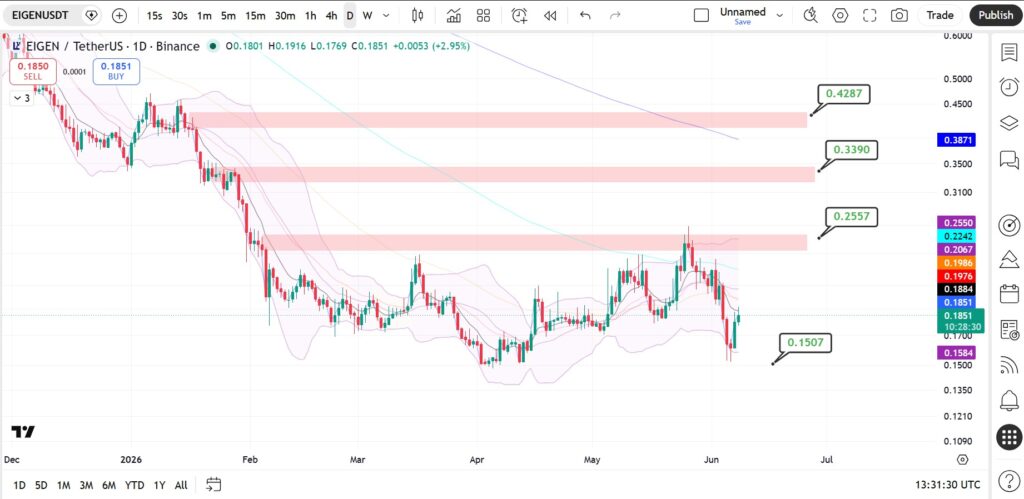This screenshot has height=499, width=1024.
Task: Select the 4h timeframe
Action: 331,15
